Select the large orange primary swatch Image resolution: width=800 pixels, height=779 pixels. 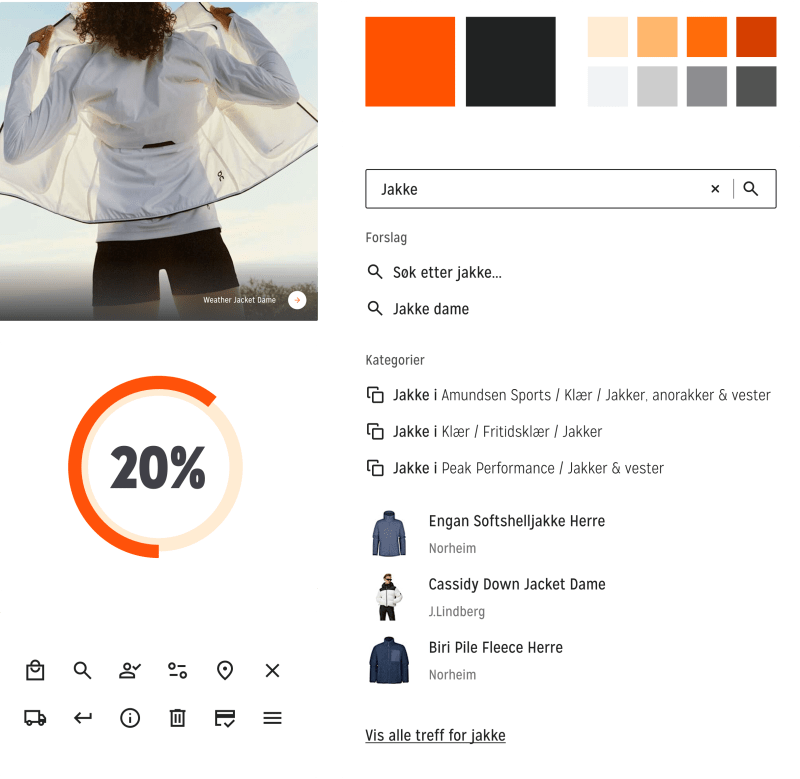[x=410, y=61]
